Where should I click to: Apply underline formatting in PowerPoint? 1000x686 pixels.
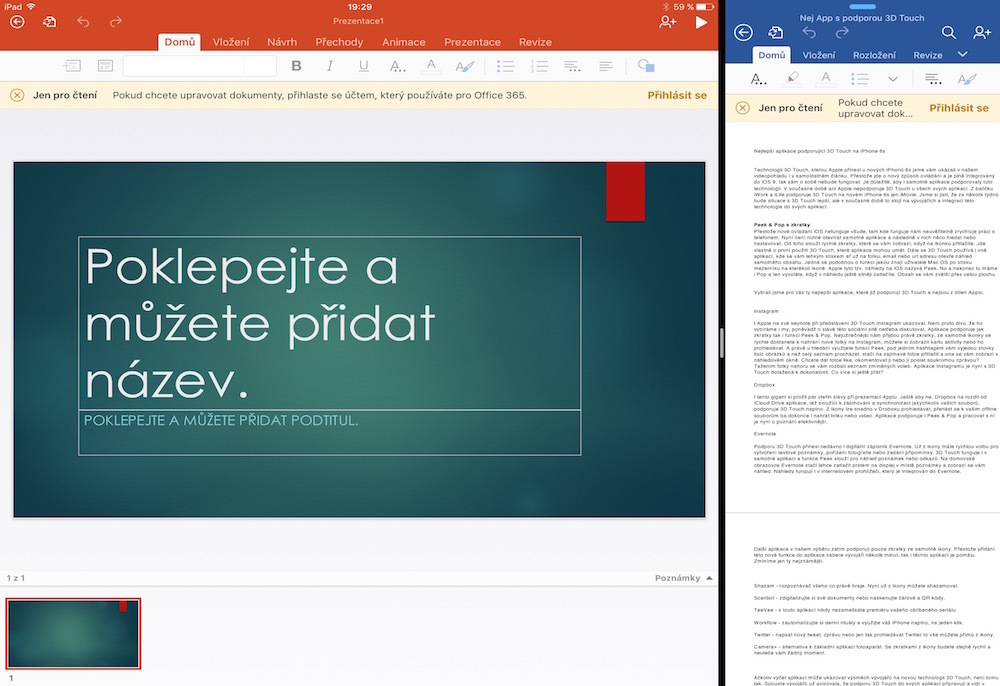click(x=362, y=64)
